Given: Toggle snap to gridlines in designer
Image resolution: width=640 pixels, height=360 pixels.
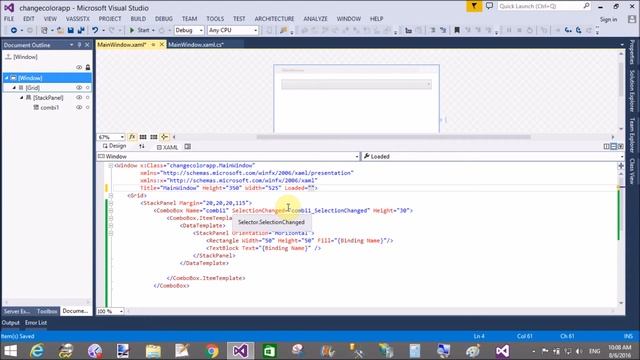Looking at the screenshot, I should coord(153,137).
